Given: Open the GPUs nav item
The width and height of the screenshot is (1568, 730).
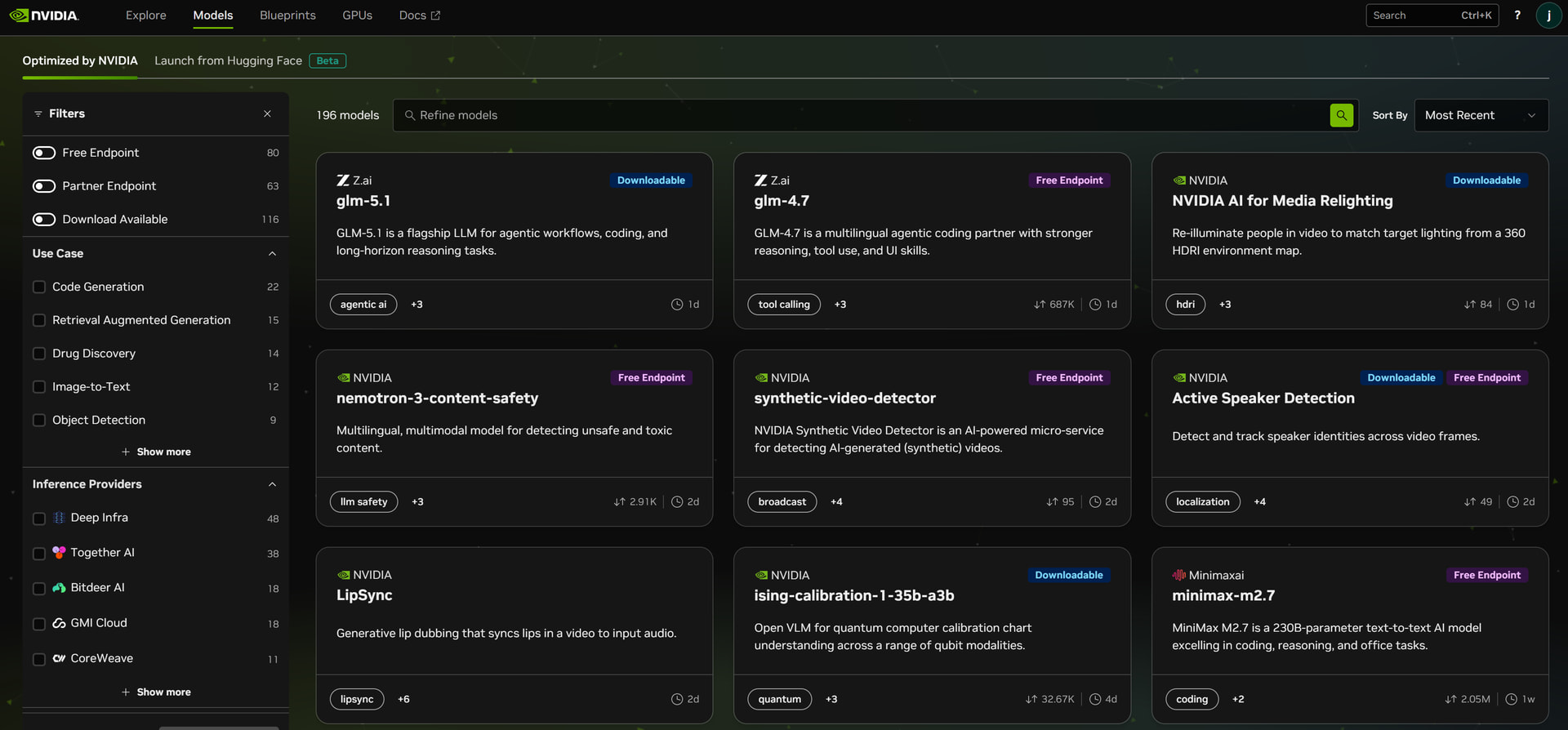Looking at the screenshot, I should pyautogui.click(x=358, y=16).
